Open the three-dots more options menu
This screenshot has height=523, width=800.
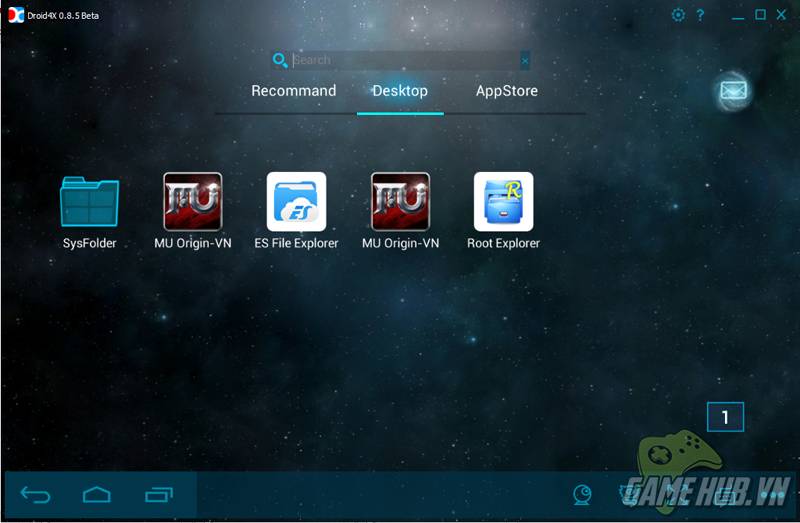tap(772, 495)
